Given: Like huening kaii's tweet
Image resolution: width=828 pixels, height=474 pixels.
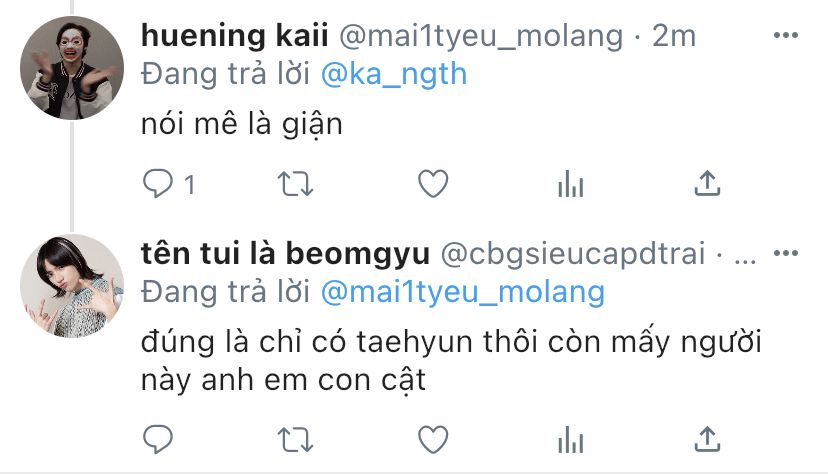Looking at the screenshot, I should coord(432,184).
